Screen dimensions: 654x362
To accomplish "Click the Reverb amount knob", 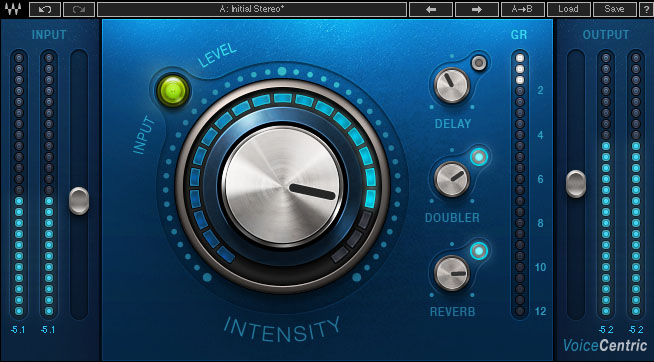I will [x=452, y=273].
